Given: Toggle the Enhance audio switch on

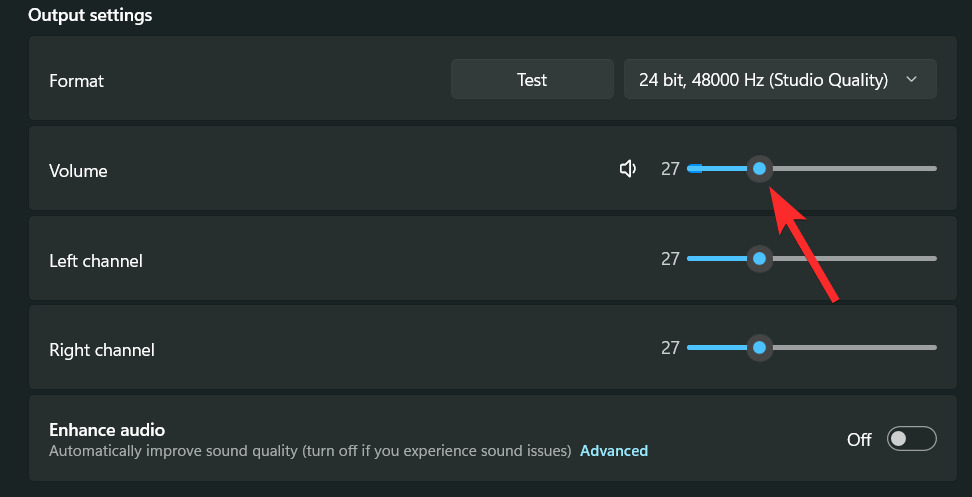Looking at the screenshot, I should [912, 439].
